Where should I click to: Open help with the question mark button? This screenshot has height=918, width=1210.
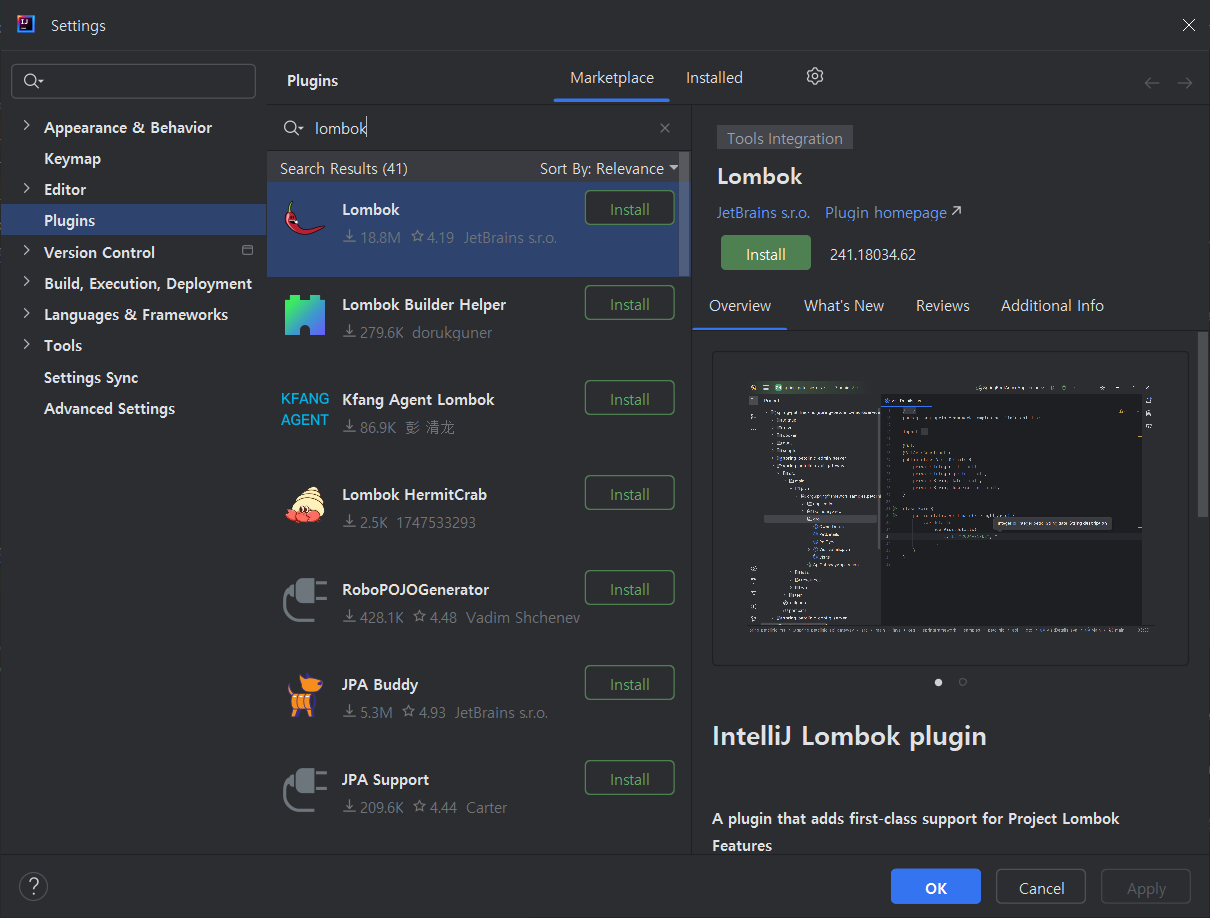click(x=33, y=886)
